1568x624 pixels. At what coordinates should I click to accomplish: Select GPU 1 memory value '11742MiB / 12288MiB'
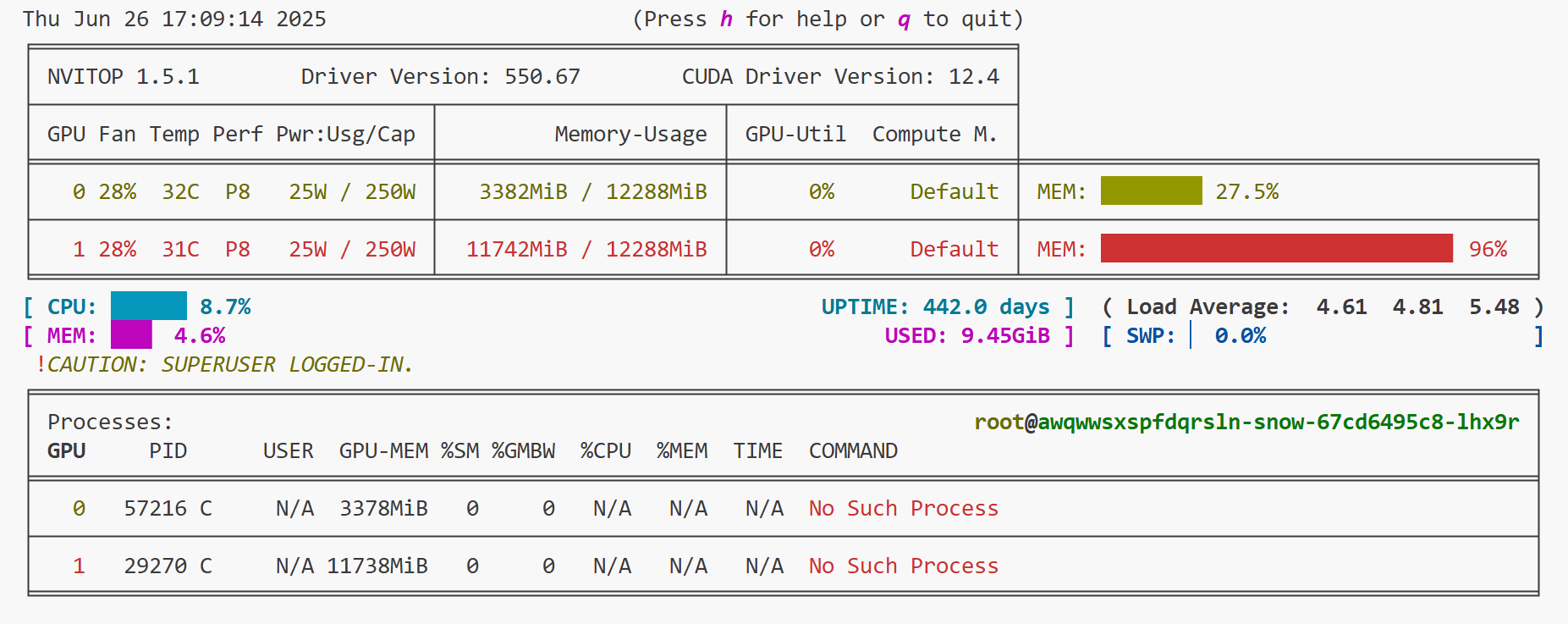point(586,249)
